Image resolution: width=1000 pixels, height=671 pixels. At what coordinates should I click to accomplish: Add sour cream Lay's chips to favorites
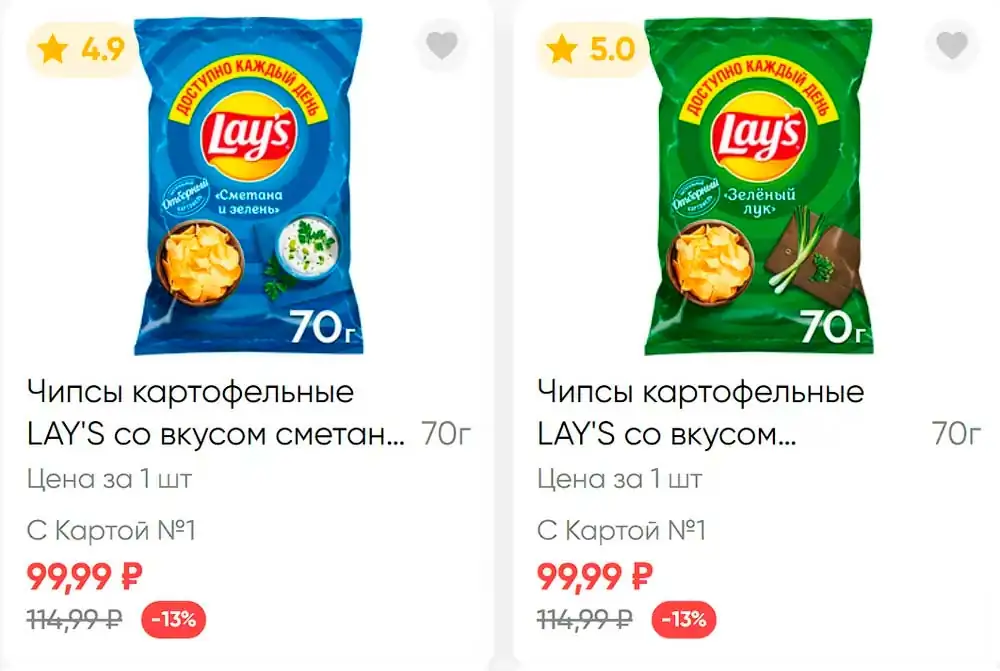441,46
